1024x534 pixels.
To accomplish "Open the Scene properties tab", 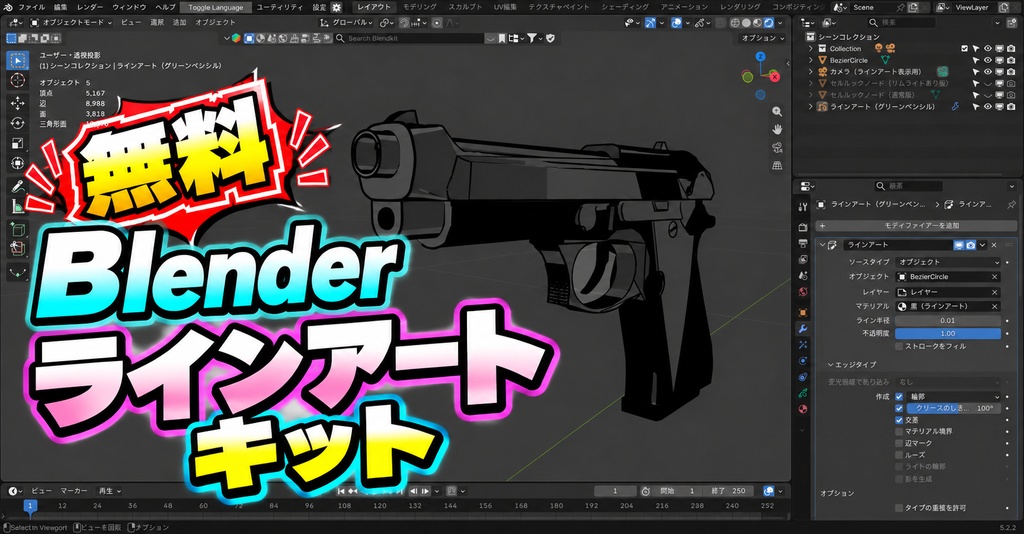I will (x=803, y=275).
